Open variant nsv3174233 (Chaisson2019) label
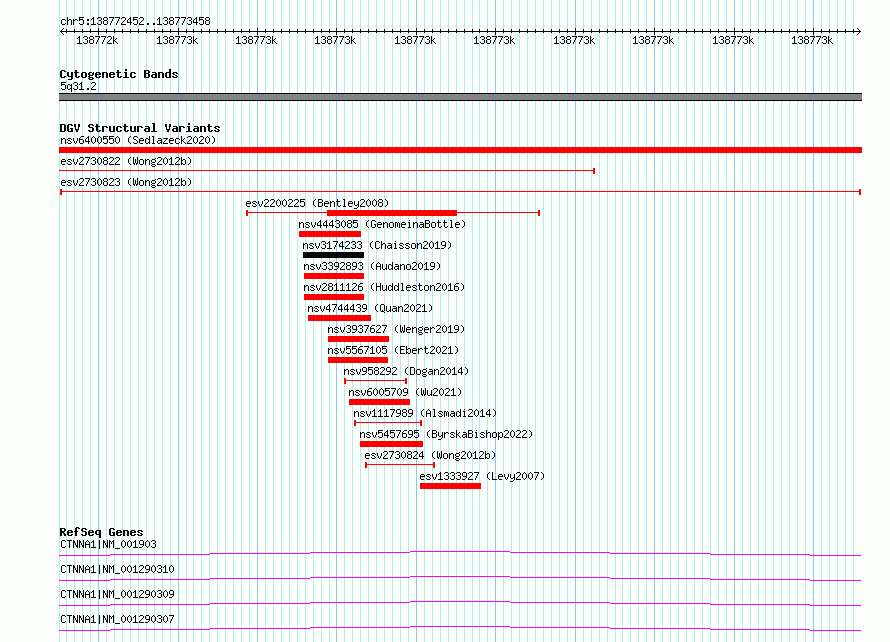 coord(377,245)
